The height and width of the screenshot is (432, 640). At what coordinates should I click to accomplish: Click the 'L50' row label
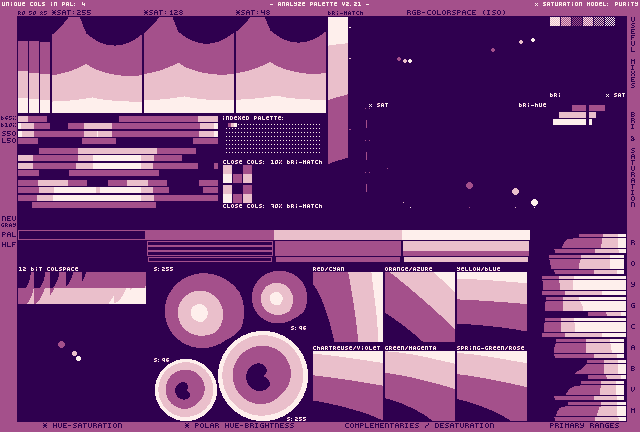point(9,141)
